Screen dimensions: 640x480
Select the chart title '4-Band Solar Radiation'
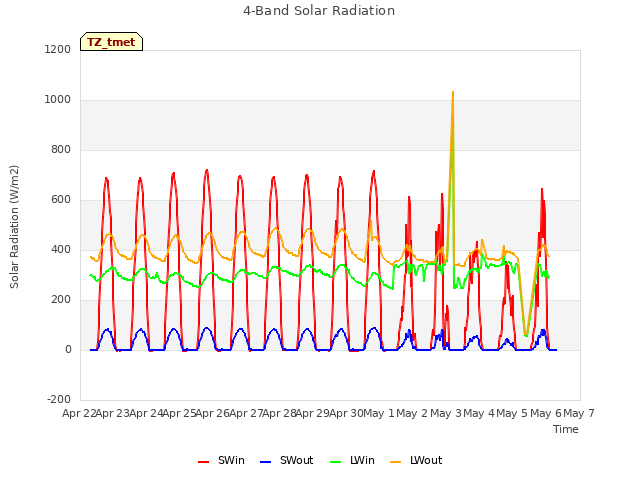pyautogui.click(x=319, y=11)
